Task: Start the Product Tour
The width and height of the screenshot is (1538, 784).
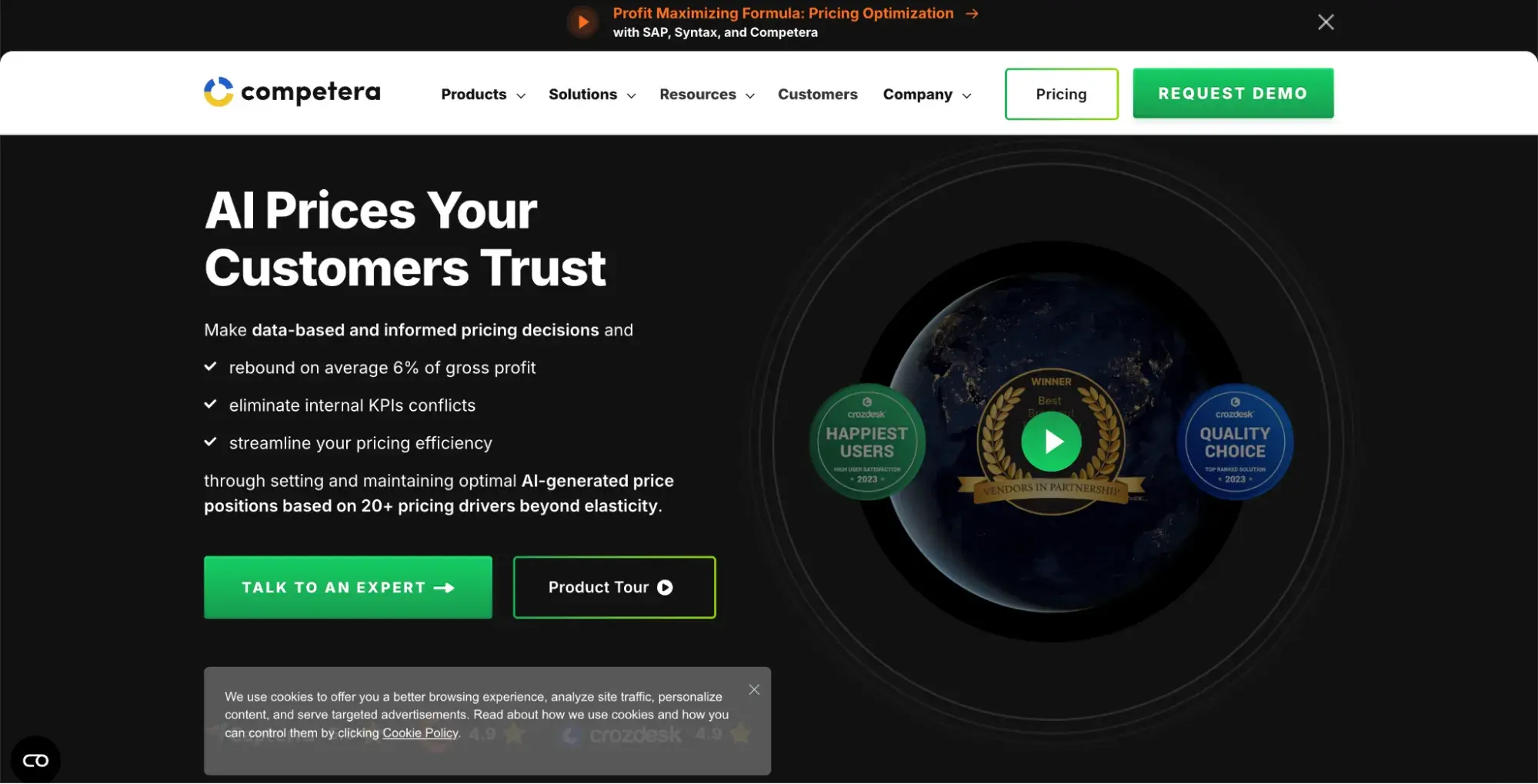Action: coord(614,587)
